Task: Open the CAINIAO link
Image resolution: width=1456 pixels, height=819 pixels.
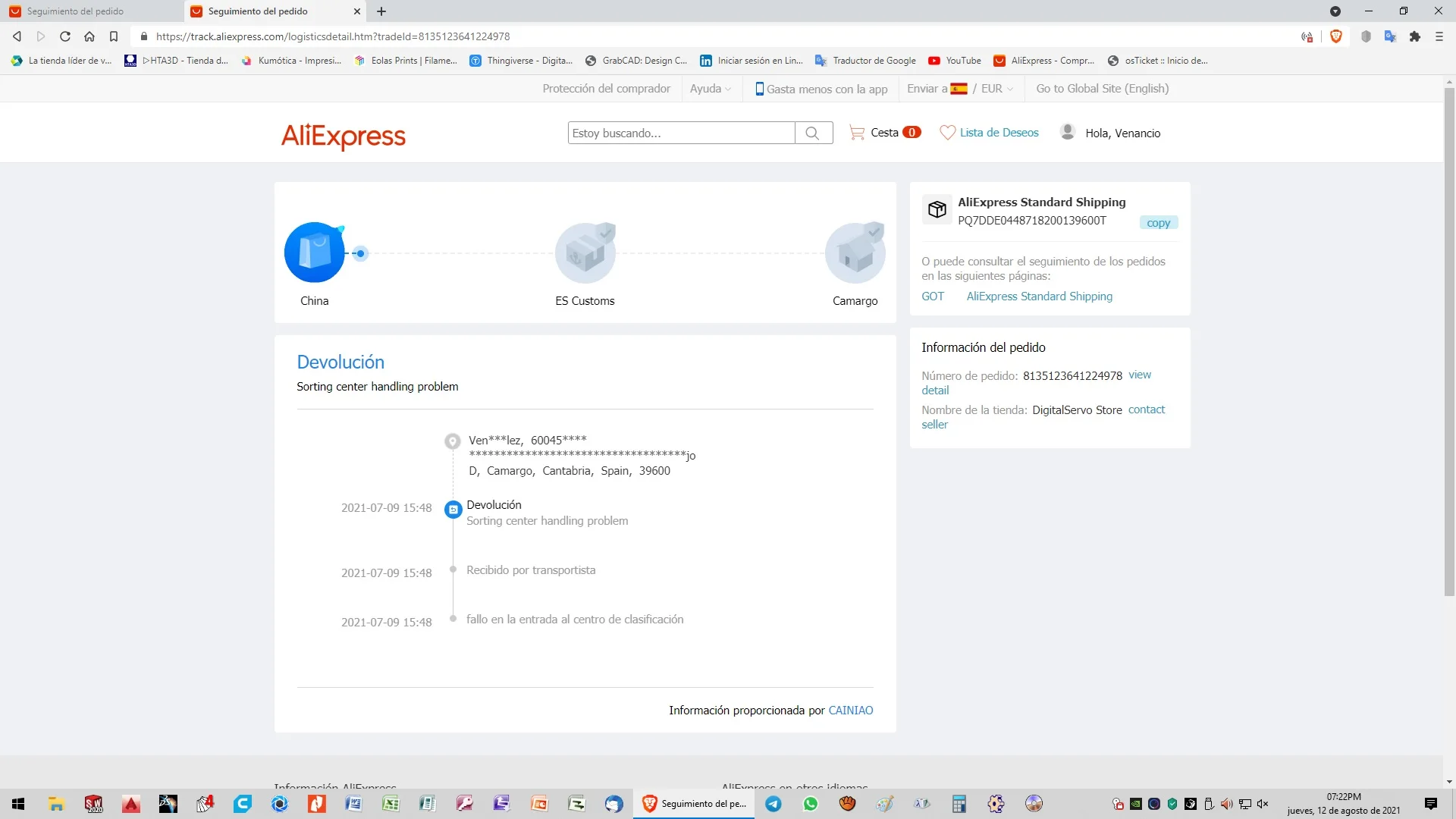Action: tap(850, 711)
